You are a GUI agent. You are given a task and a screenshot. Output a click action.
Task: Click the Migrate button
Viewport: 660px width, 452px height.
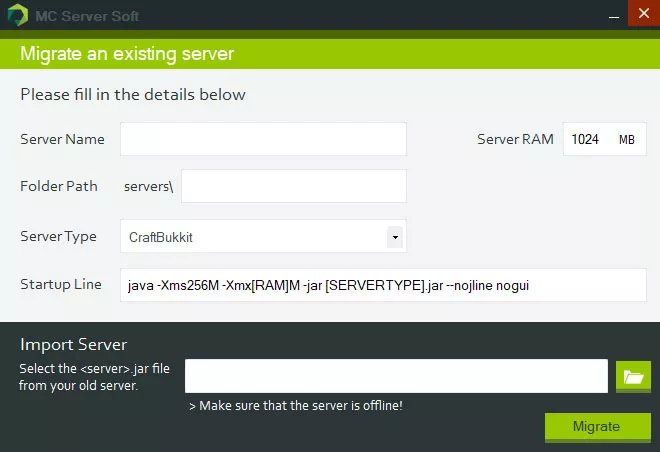click(x=598, y=427)
